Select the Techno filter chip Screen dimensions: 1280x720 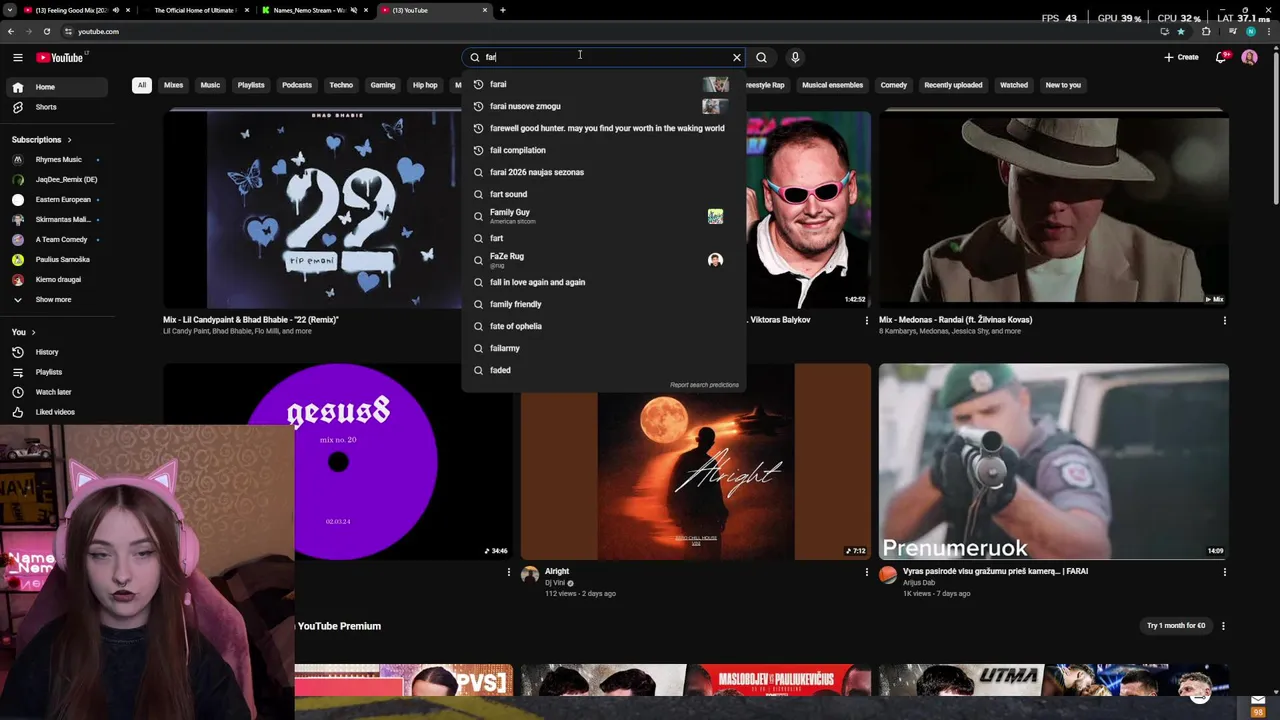341,85
